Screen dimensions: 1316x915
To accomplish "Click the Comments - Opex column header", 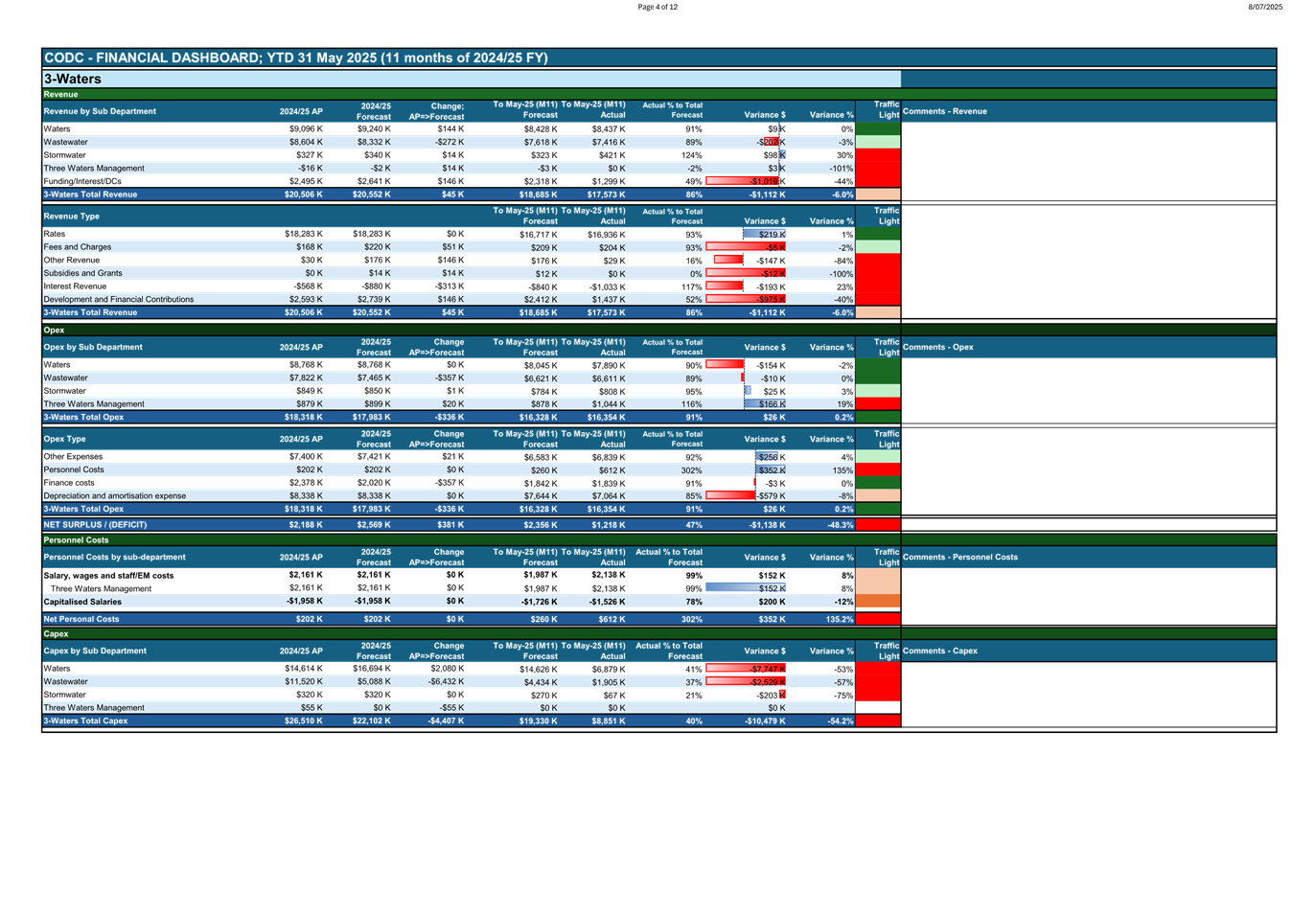I will [937, 347].
